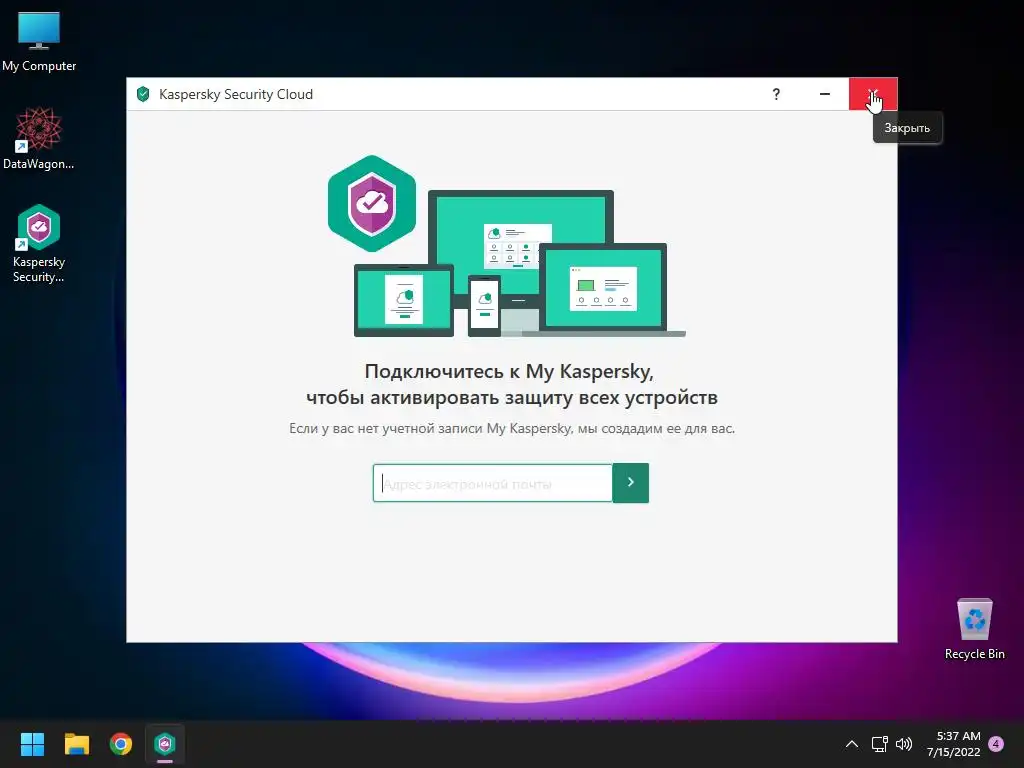Open the Windows Start menu

point(32,744)
